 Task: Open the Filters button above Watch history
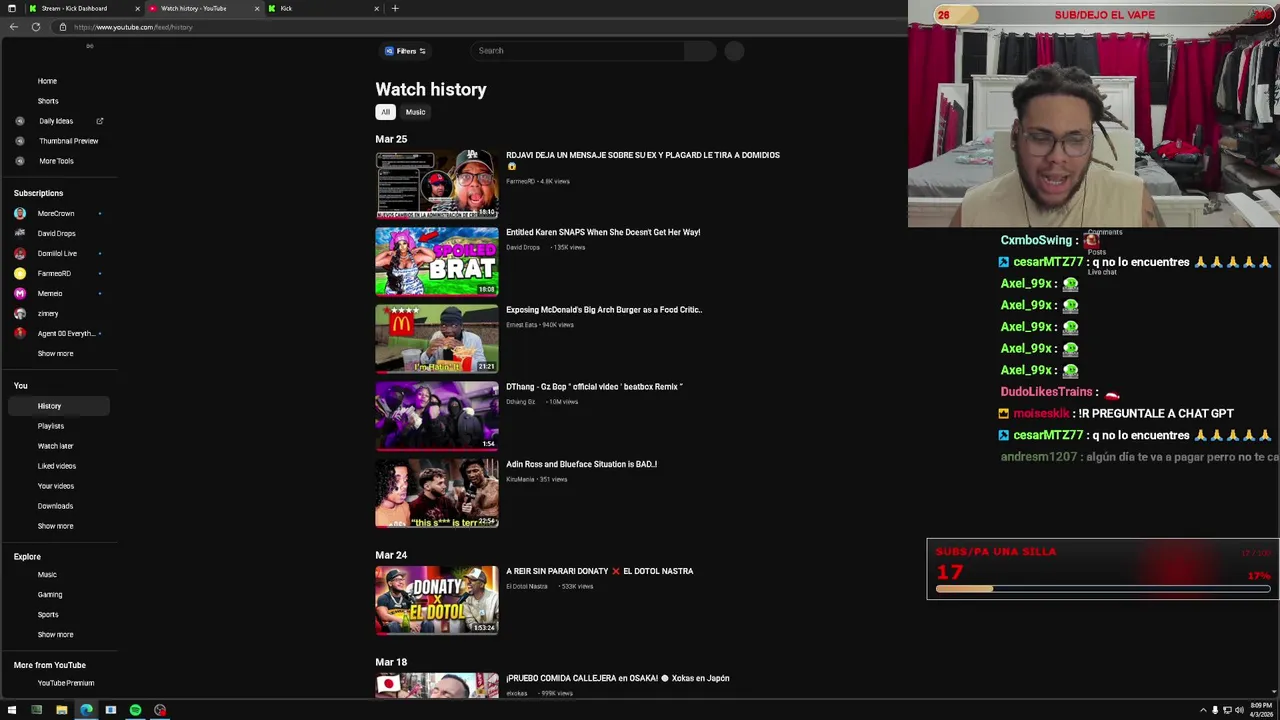point(405,51)
